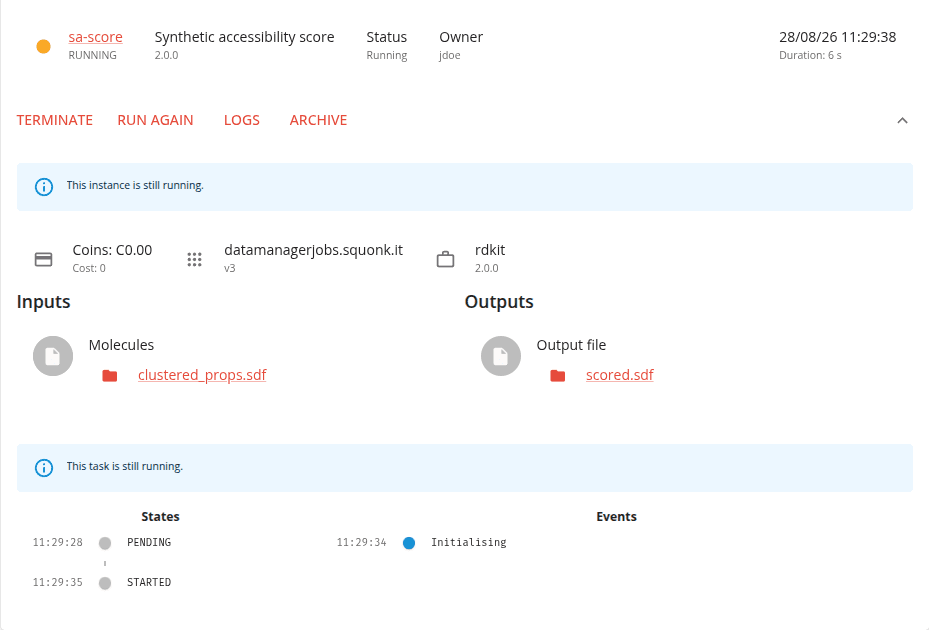Click the 'Duration: 6 s' text

810,55
